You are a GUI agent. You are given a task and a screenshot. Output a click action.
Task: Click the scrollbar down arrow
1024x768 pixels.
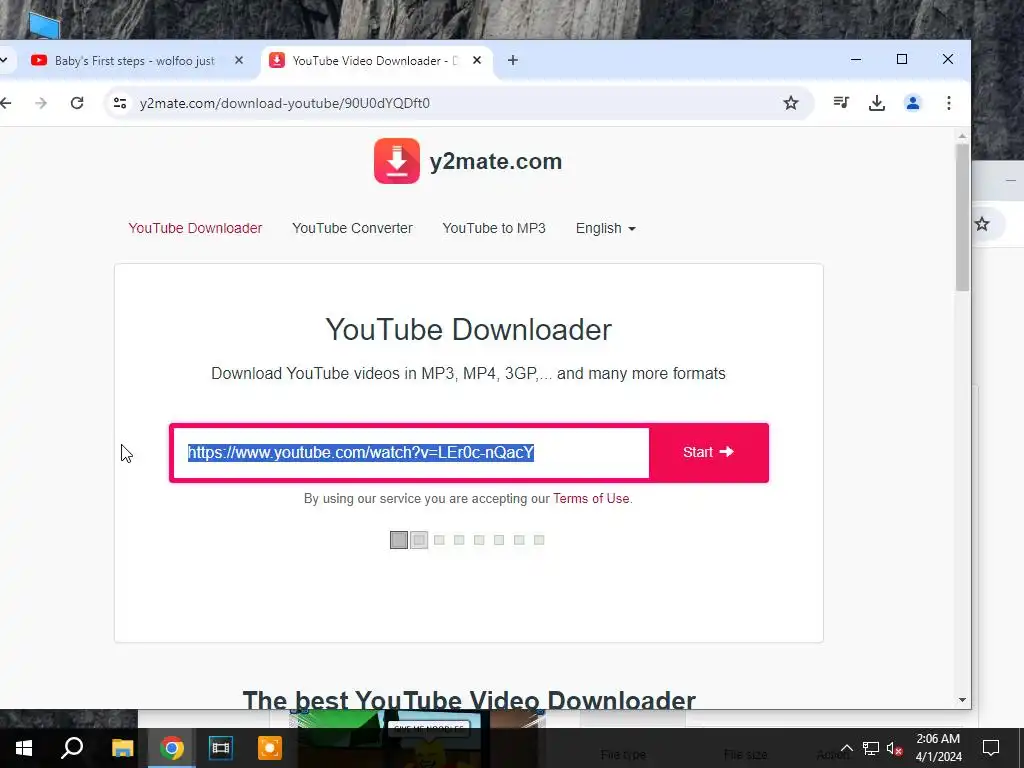pos(962,699)
